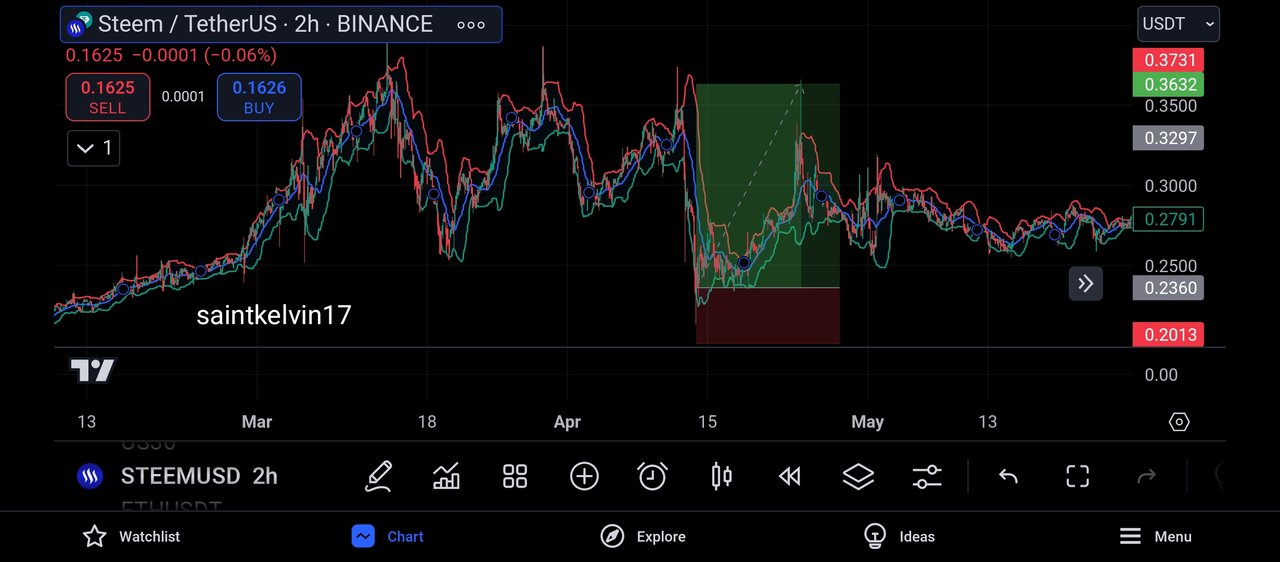Open the hexagon axis settings icon

1179,421
